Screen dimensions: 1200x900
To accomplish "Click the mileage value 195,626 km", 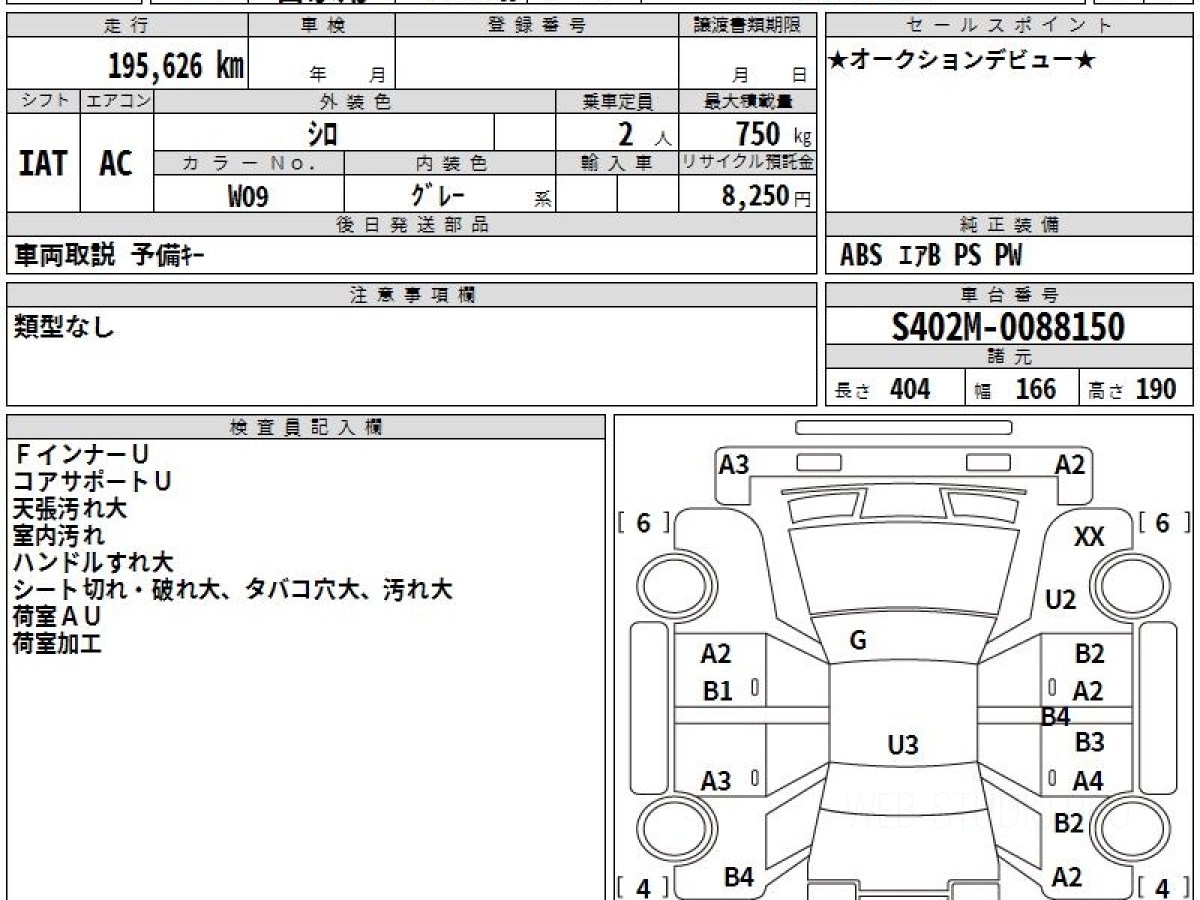I will 176,67.
